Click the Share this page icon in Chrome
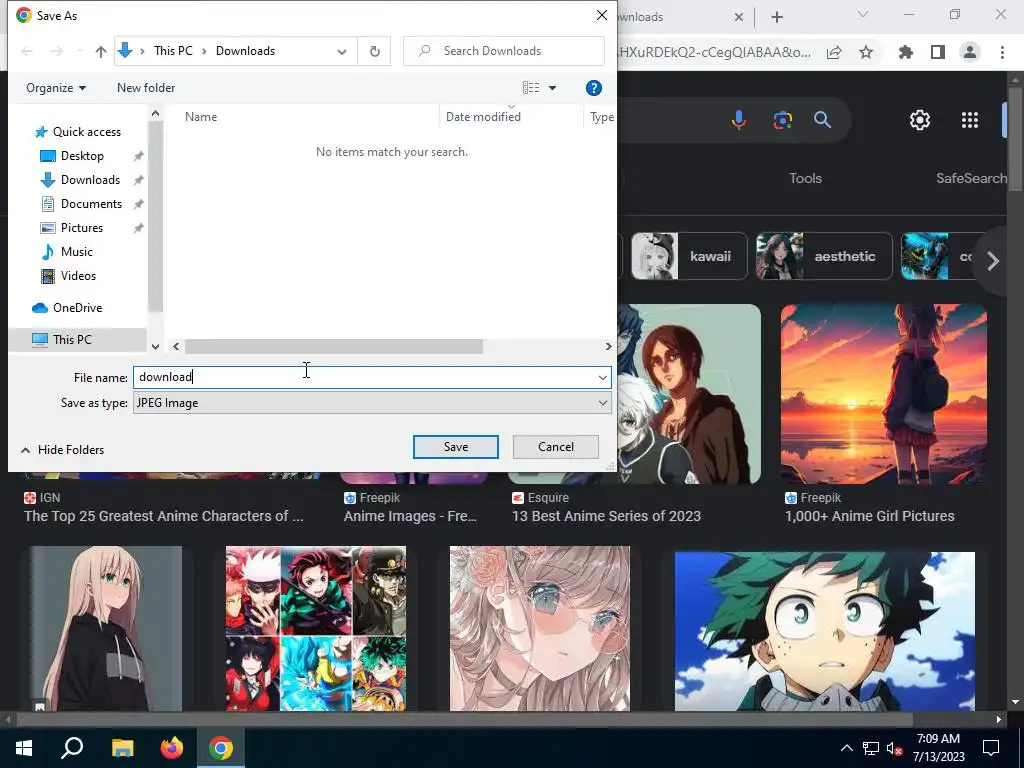This screenshot has width=1024, height=768. pos(834,52)
